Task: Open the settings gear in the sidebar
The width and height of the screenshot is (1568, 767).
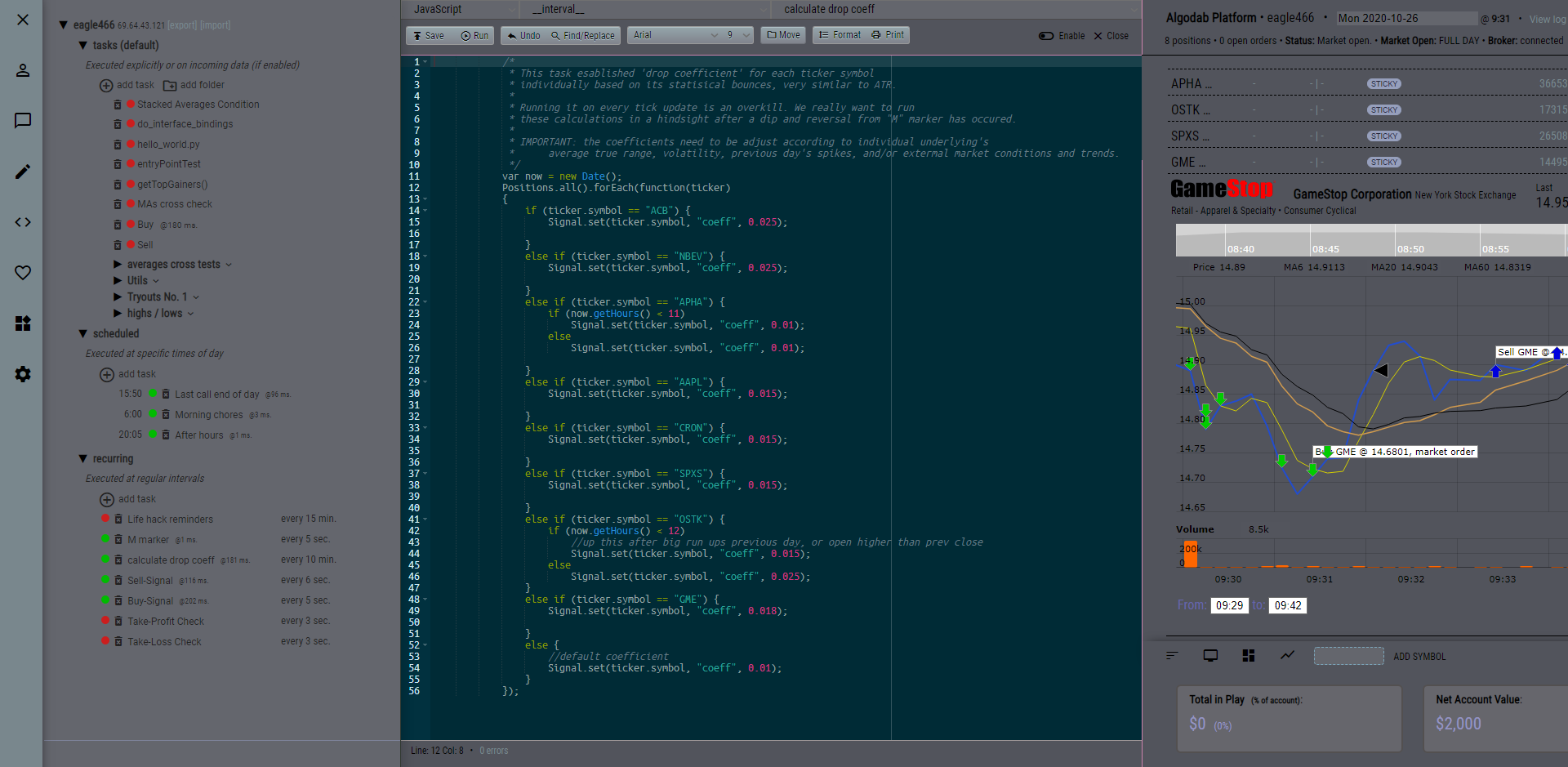Action: [x=22, y=374]
